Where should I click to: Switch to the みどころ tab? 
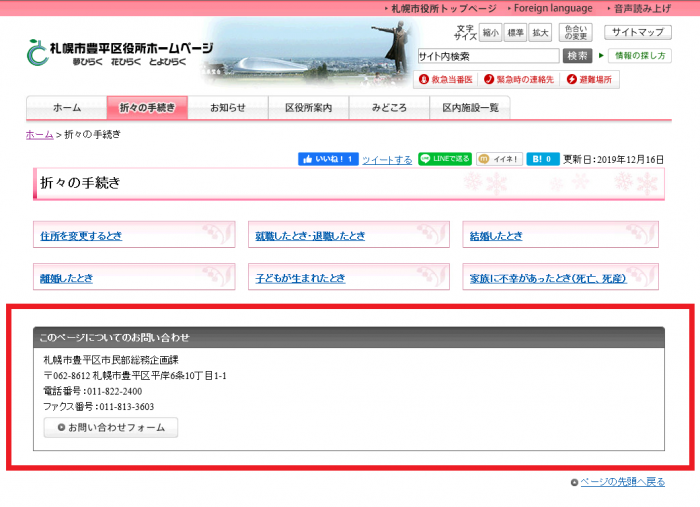(x=389, y=108)
